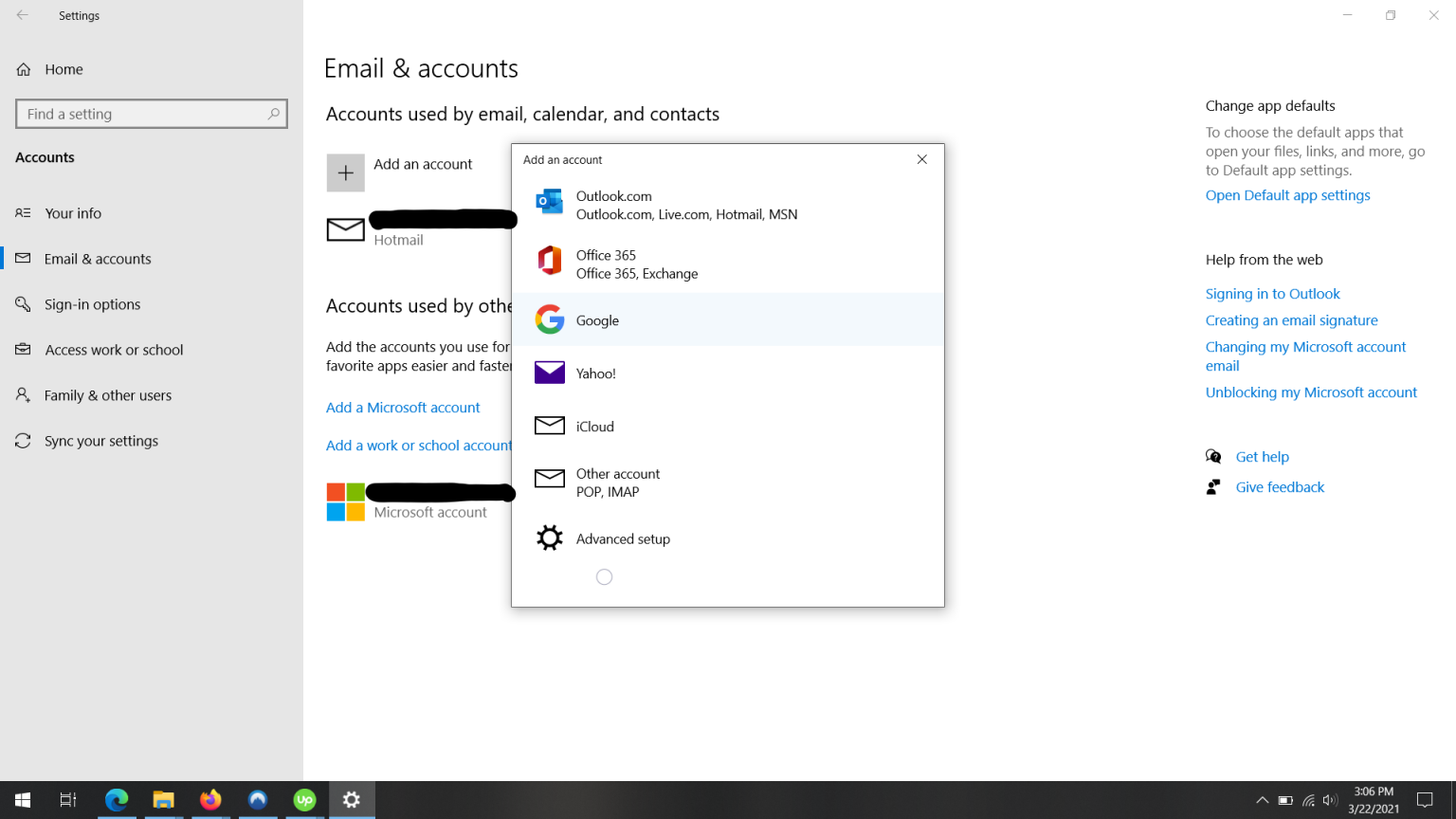The height and width of the screenshot is (819, 1456).
Task: Click the Other account POP, IMAP icon
Action: click(549, 479)
